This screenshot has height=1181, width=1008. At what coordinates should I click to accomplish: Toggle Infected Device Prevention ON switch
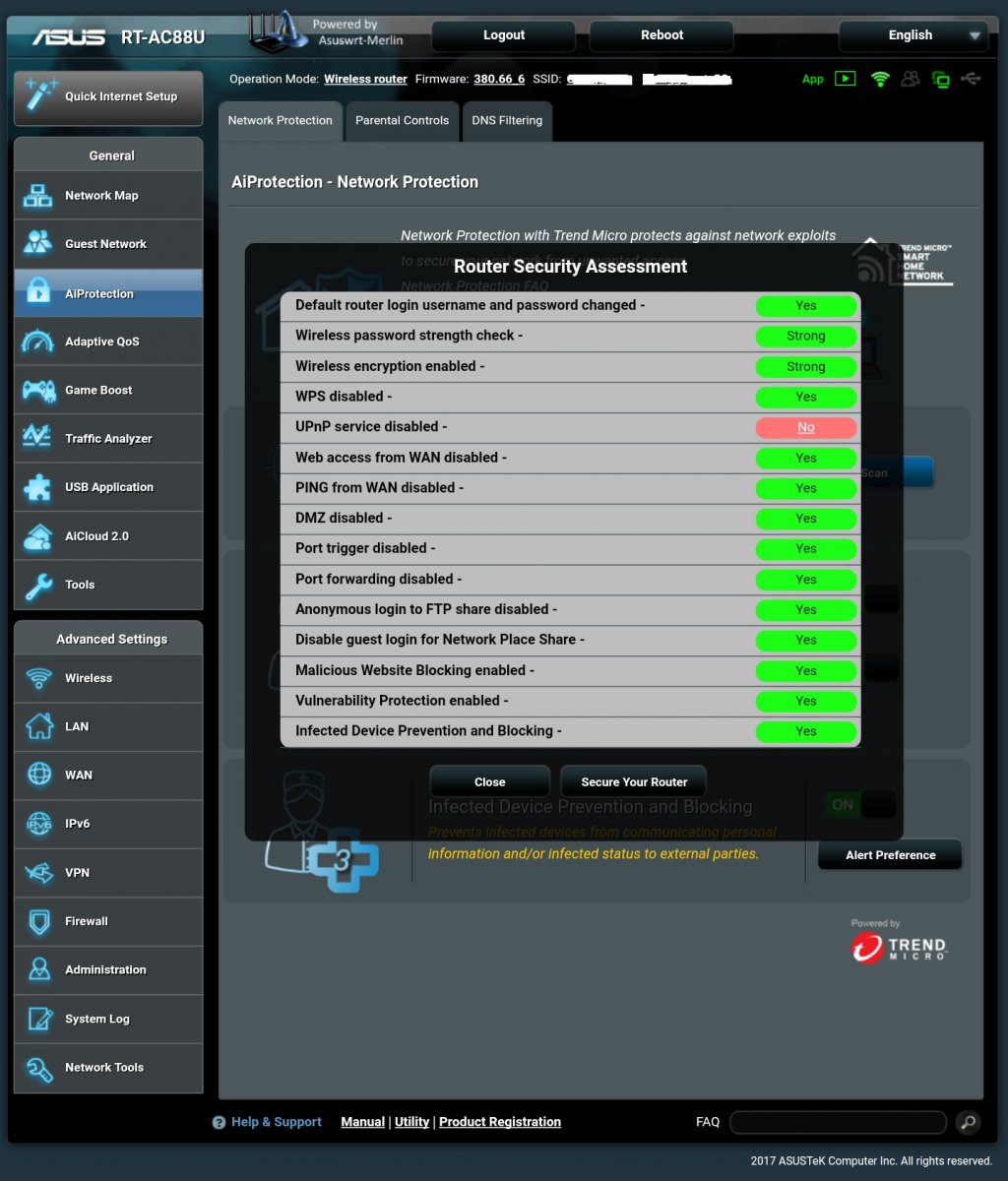(861, 805)
